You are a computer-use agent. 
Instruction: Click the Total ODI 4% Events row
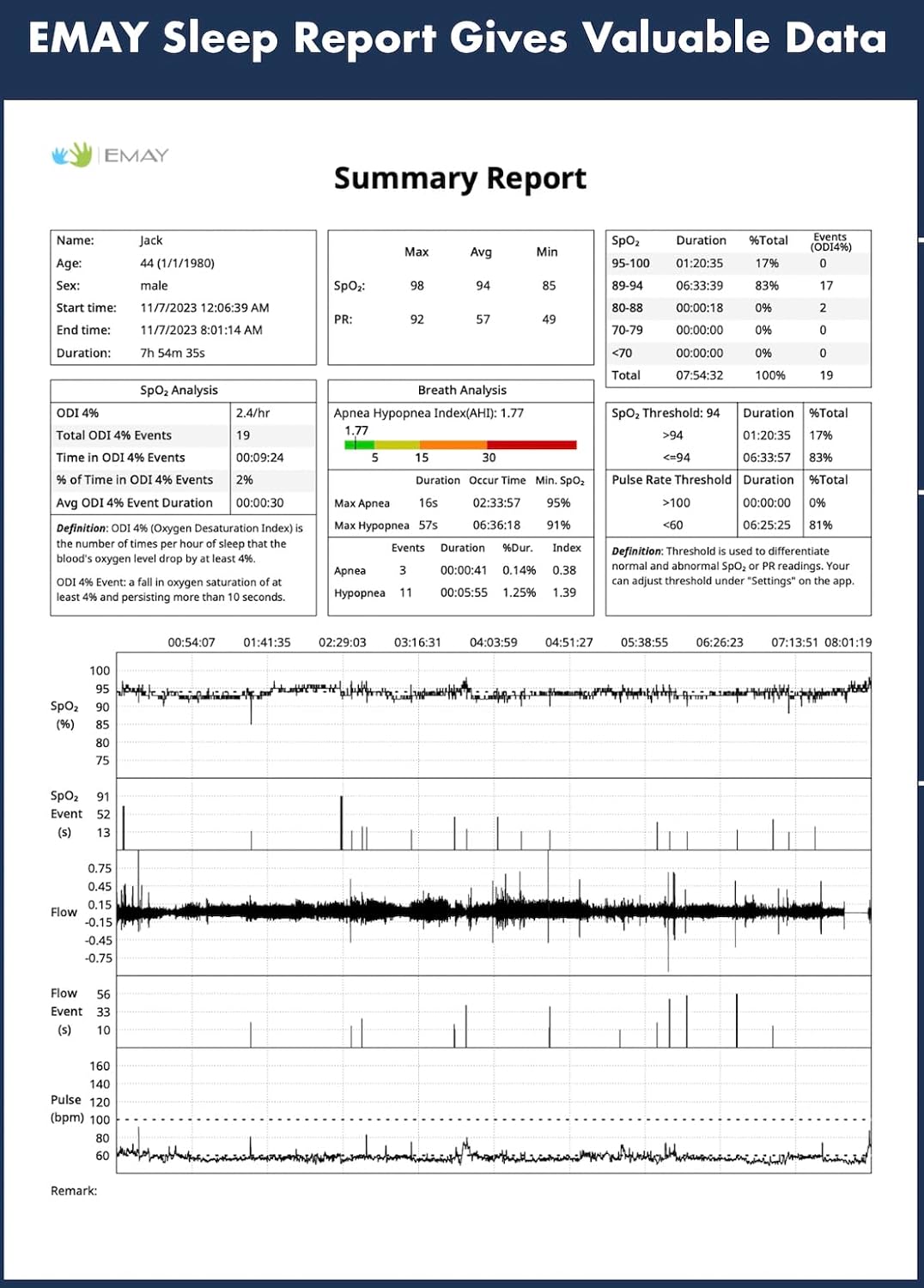[114, 435]
